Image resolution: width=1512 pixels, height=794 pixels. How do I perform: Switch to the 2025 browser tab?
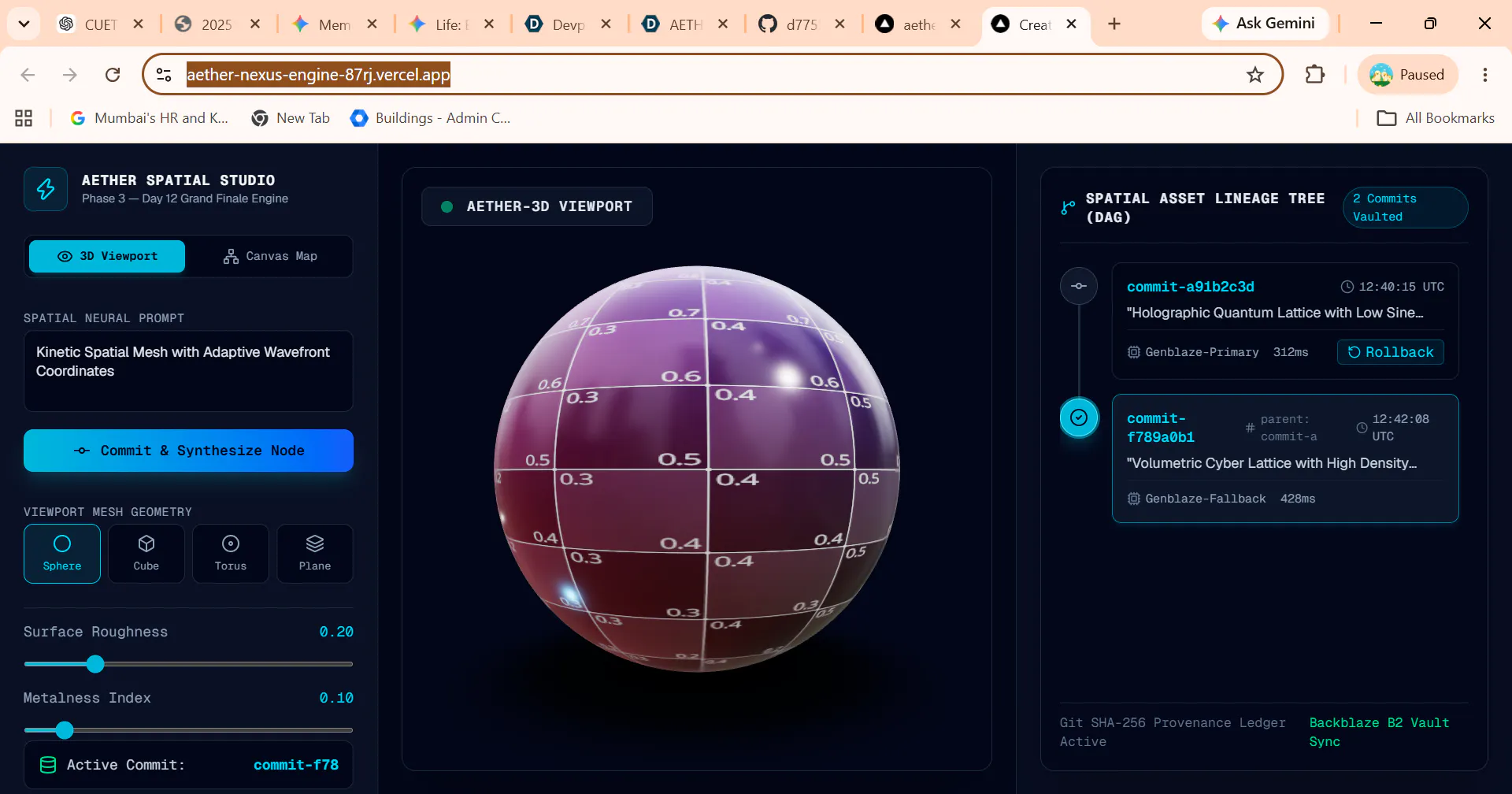pos(217,24)
